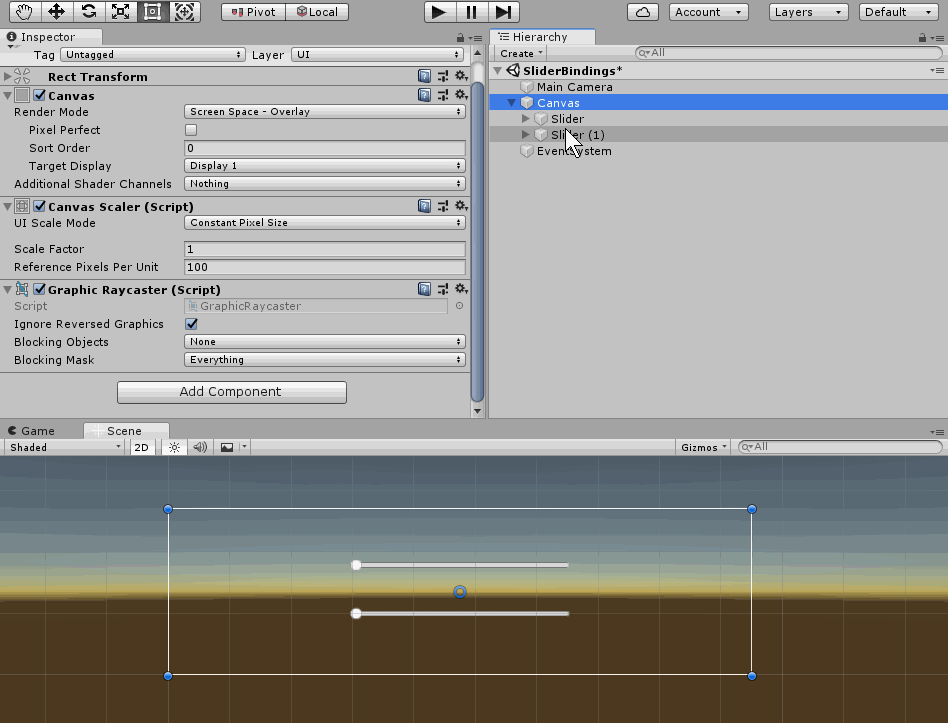The width and height of the screenshot is (948, 723).
Task: Disable the Canvas Scaler component checkbox
Action: pos(39,206)
